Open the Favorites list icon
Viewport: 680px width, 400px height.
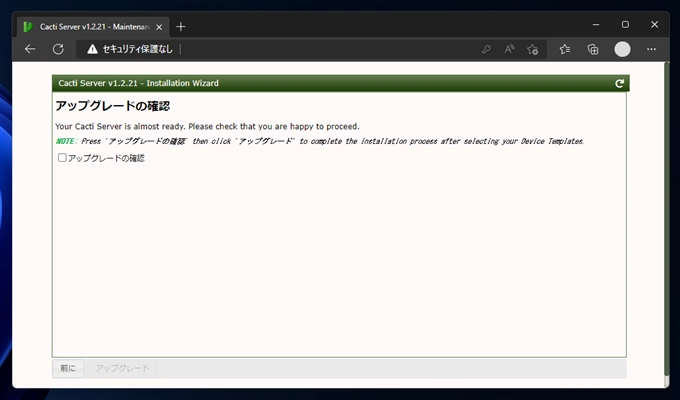[x=565, y=49]
